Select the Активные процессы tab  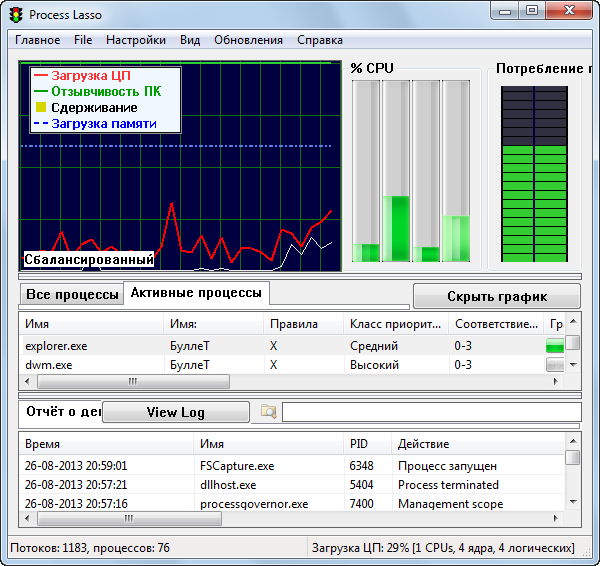pyautogui.click(x=197, y=293)
